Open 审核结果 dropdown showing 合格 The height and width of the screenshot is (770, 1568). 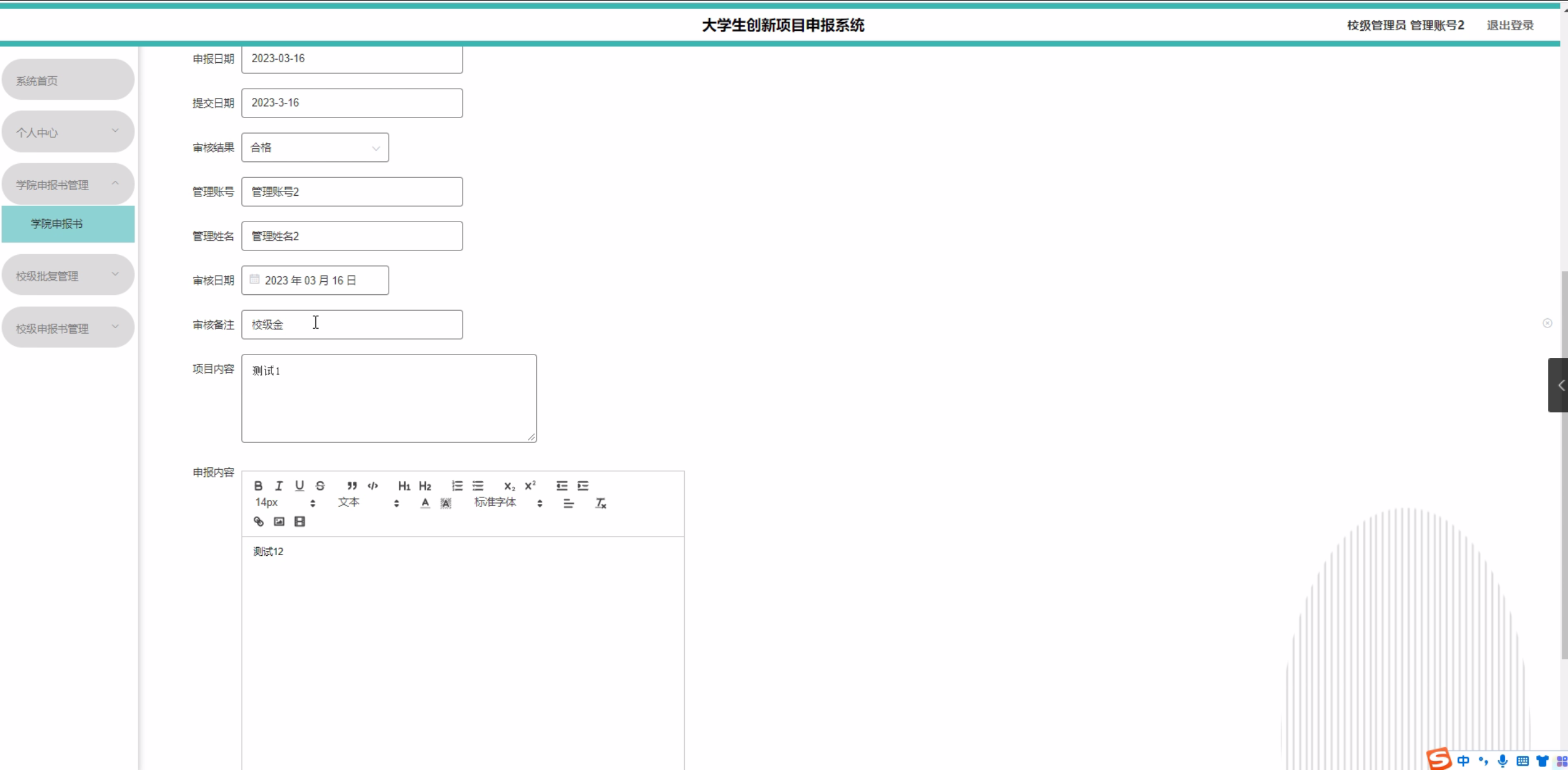coord(315,148)
